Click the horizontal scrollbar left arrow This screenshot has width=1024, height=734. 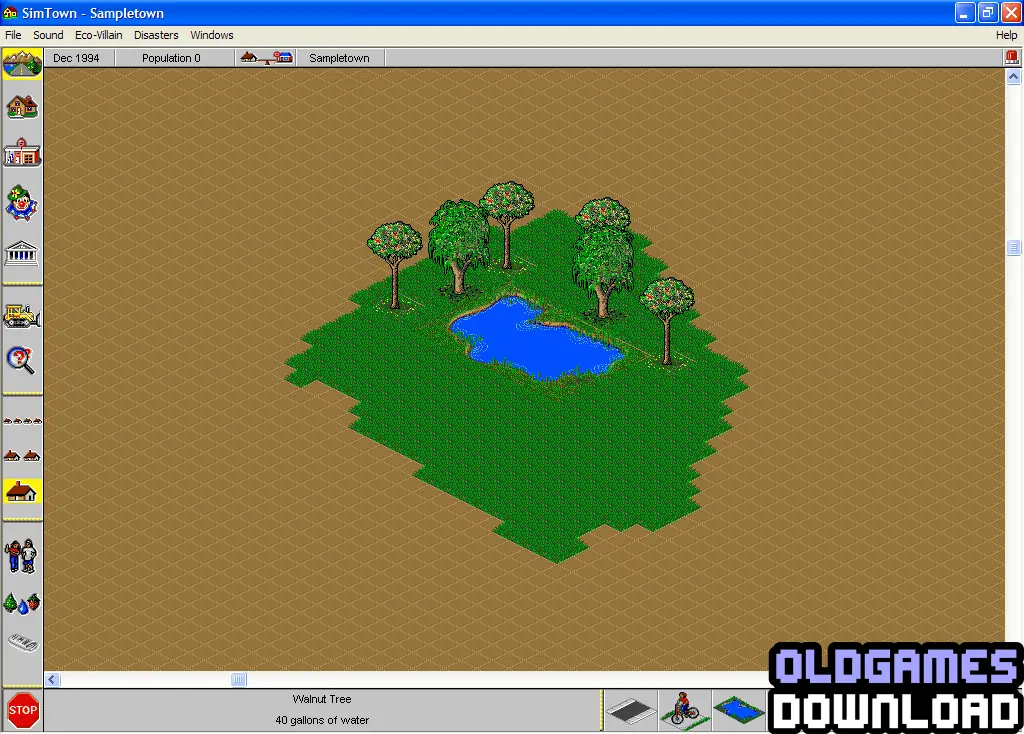tap(52, 680)
